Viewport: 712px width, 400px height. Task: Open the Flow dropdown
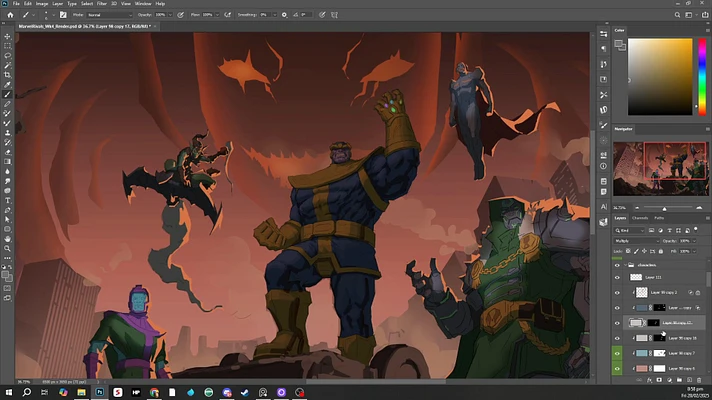217,15
